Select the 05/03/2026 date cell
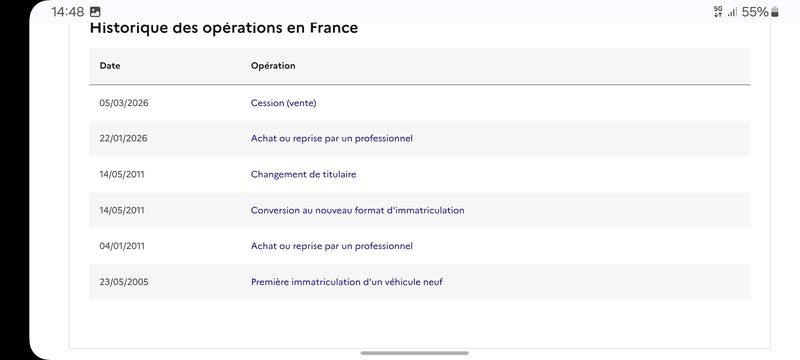This screenshot has height=360, width=800. pos(124,103)
